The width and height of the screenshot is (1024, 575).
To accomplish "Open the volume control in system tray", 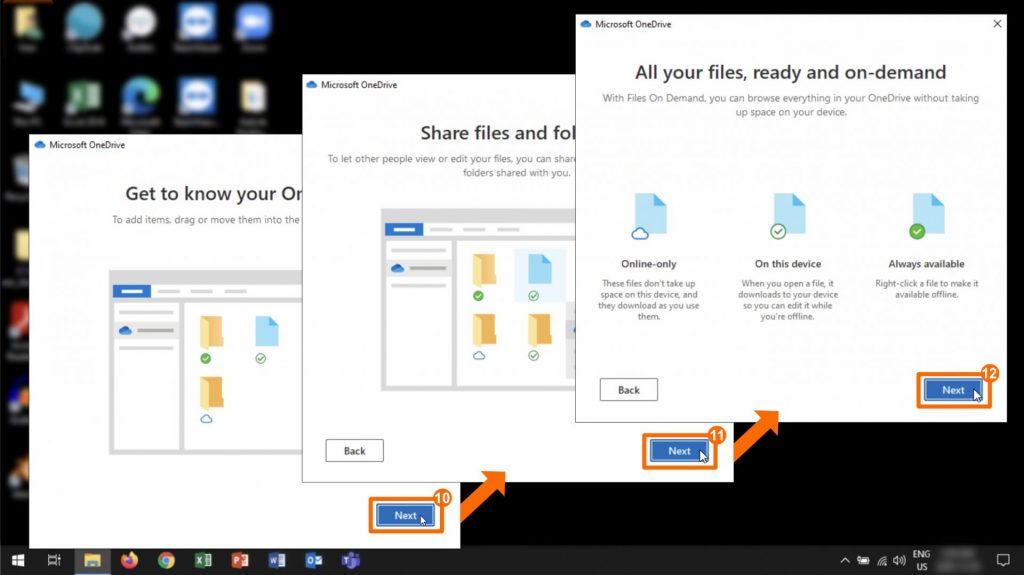I will 899,561.
